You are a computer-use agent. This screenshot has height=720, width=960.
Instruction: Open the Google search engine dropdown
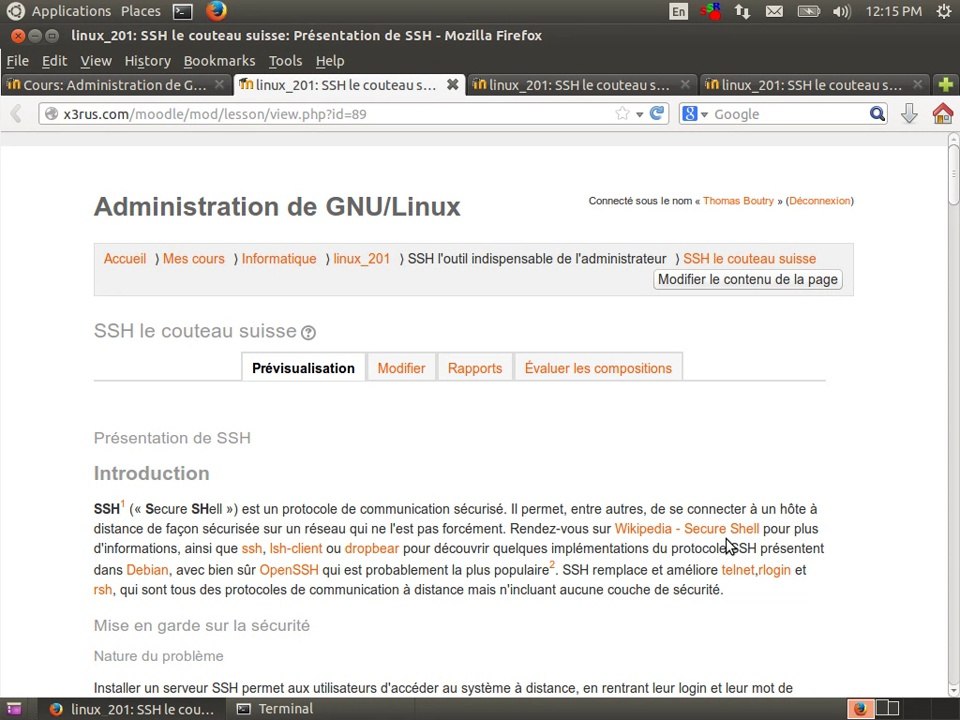click(695, 114)
